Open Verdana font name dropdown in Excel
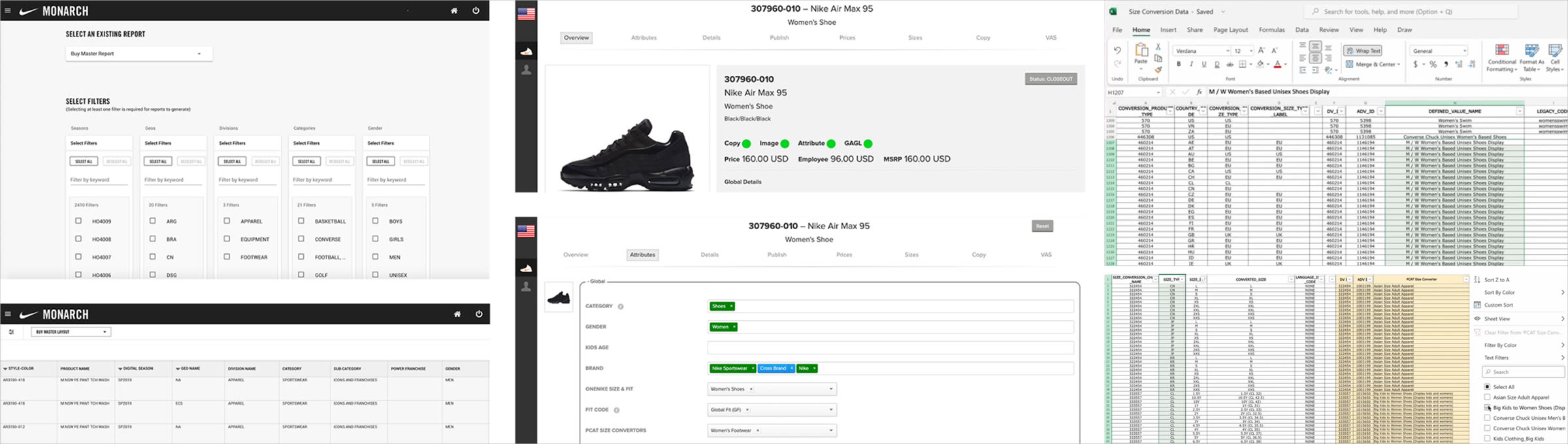The height and width of the screenshot is (444, 1568). tap(1228, 51)
